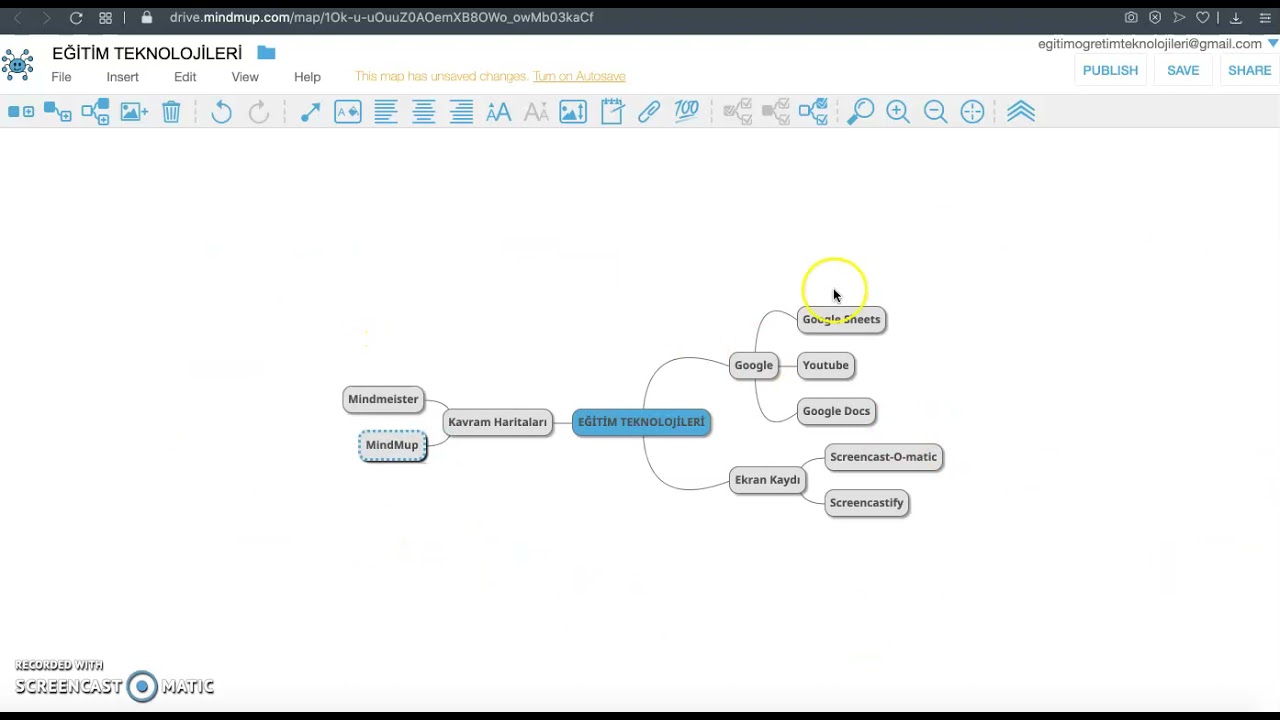
Task: Decrease node font size
Action: [x=536, y=112]
